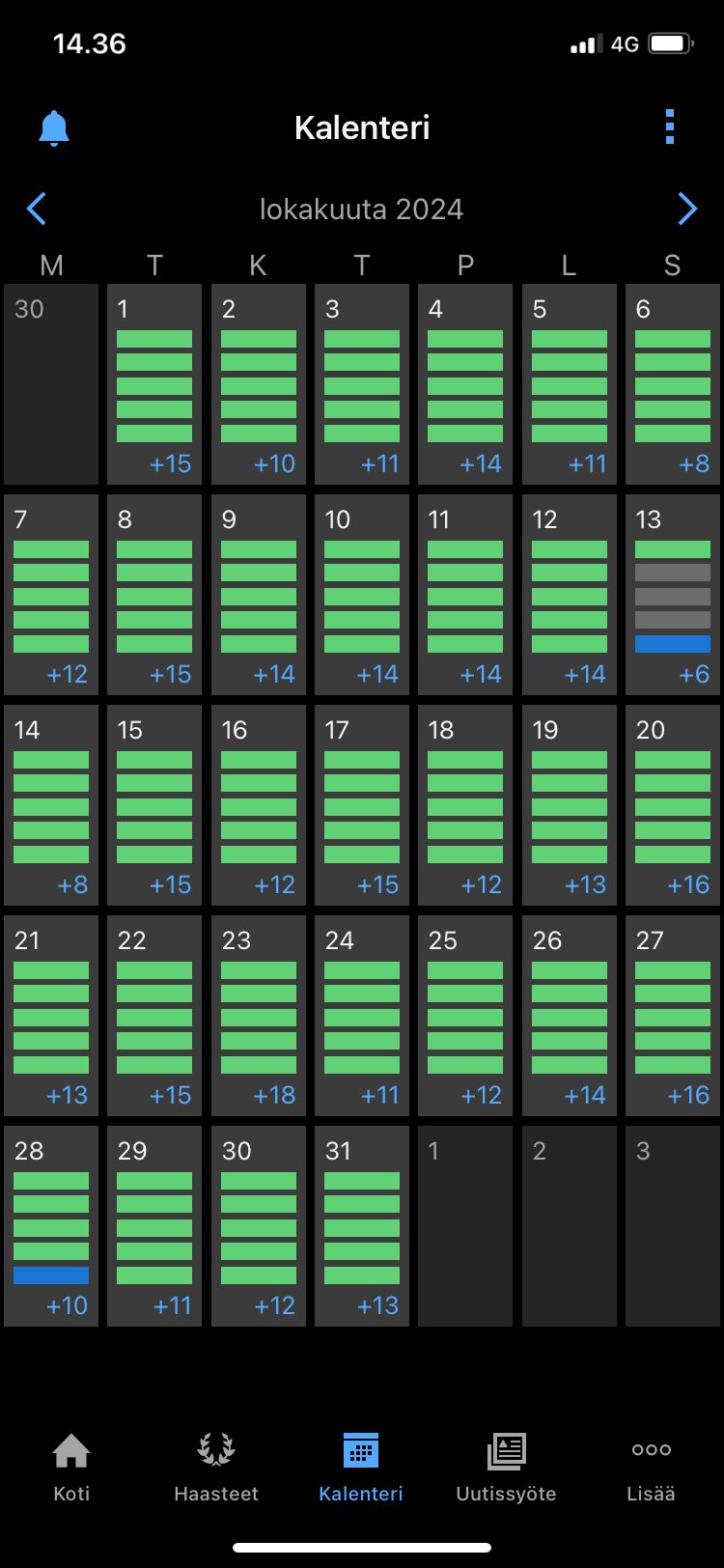Screen dimensions: 724x1568
Task: Tap the gray bars on October 13
Action: point(673,597)
